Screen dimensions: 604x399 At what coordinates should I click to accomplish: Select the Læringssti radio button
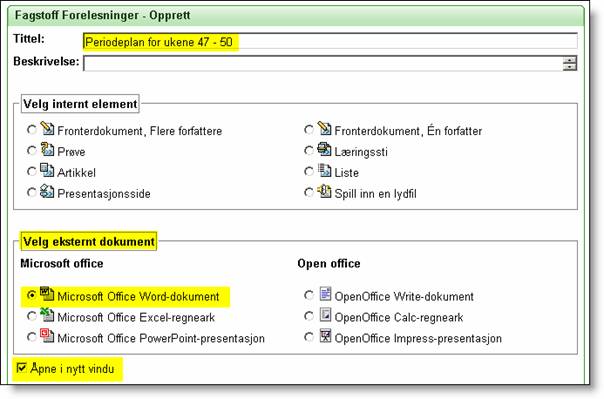coord(309,151)
